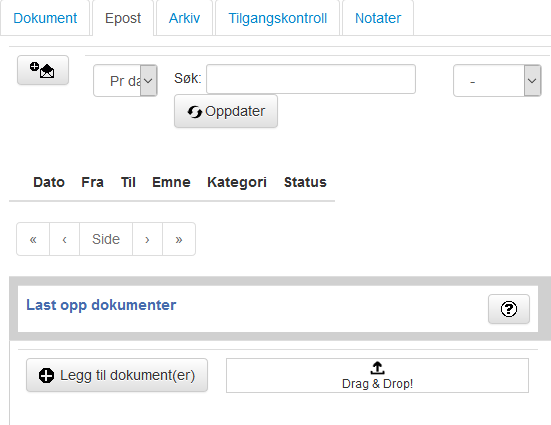Sort by the Dato column header
This screenshot has width=551, height=425.
pyautogui.click(x=49, y=182)
